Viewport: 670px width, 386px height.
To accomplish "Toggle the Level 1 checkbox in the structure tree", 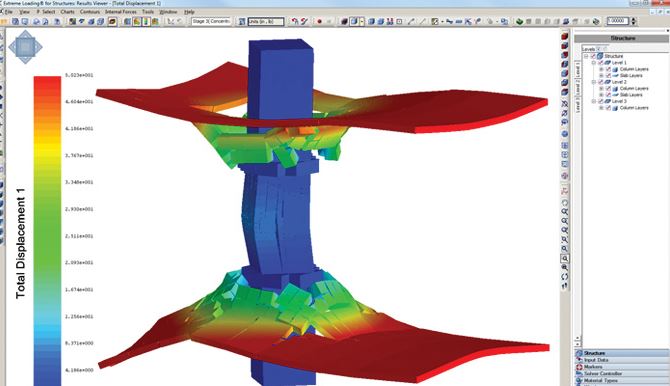I will [601, 62].
